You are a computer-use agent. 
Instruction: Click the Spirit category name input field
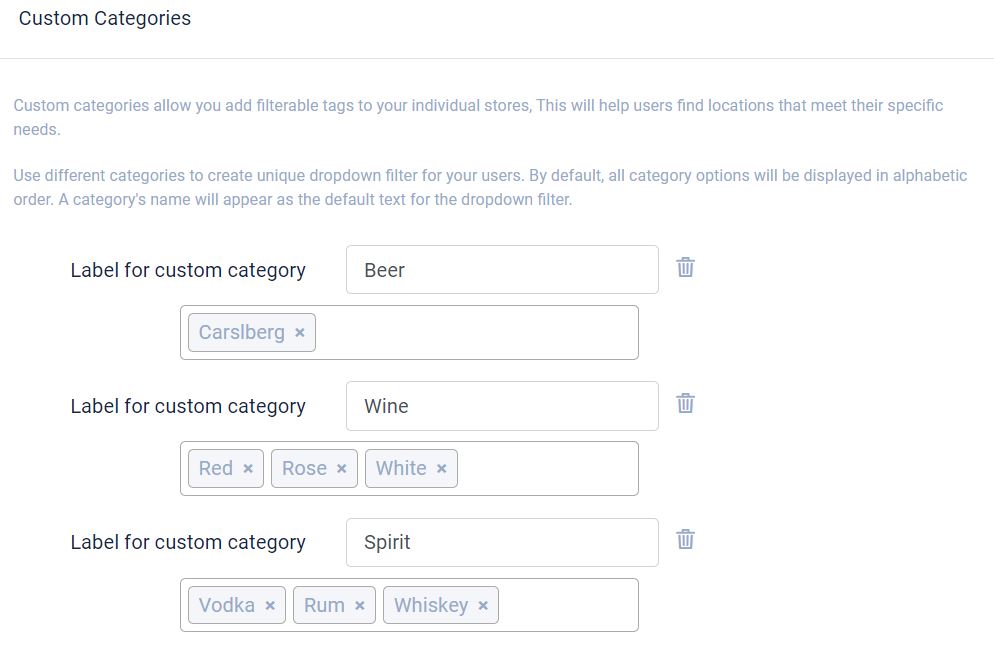click(x=500, y=541)
